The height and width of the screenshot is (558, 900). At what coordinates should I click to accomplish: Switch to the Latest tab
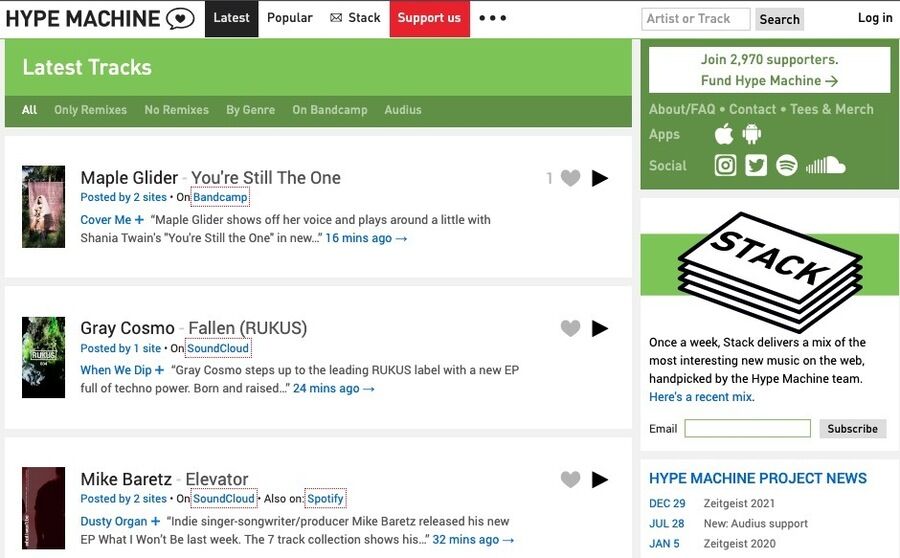(231, 18)
